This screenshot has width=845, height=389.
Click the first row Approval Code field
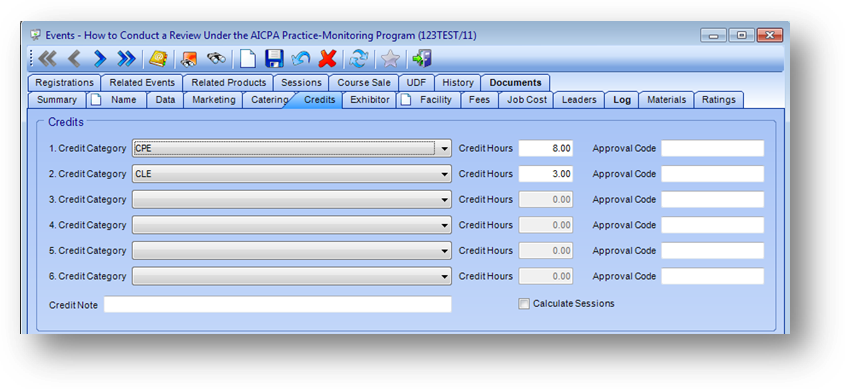point(712,149)
